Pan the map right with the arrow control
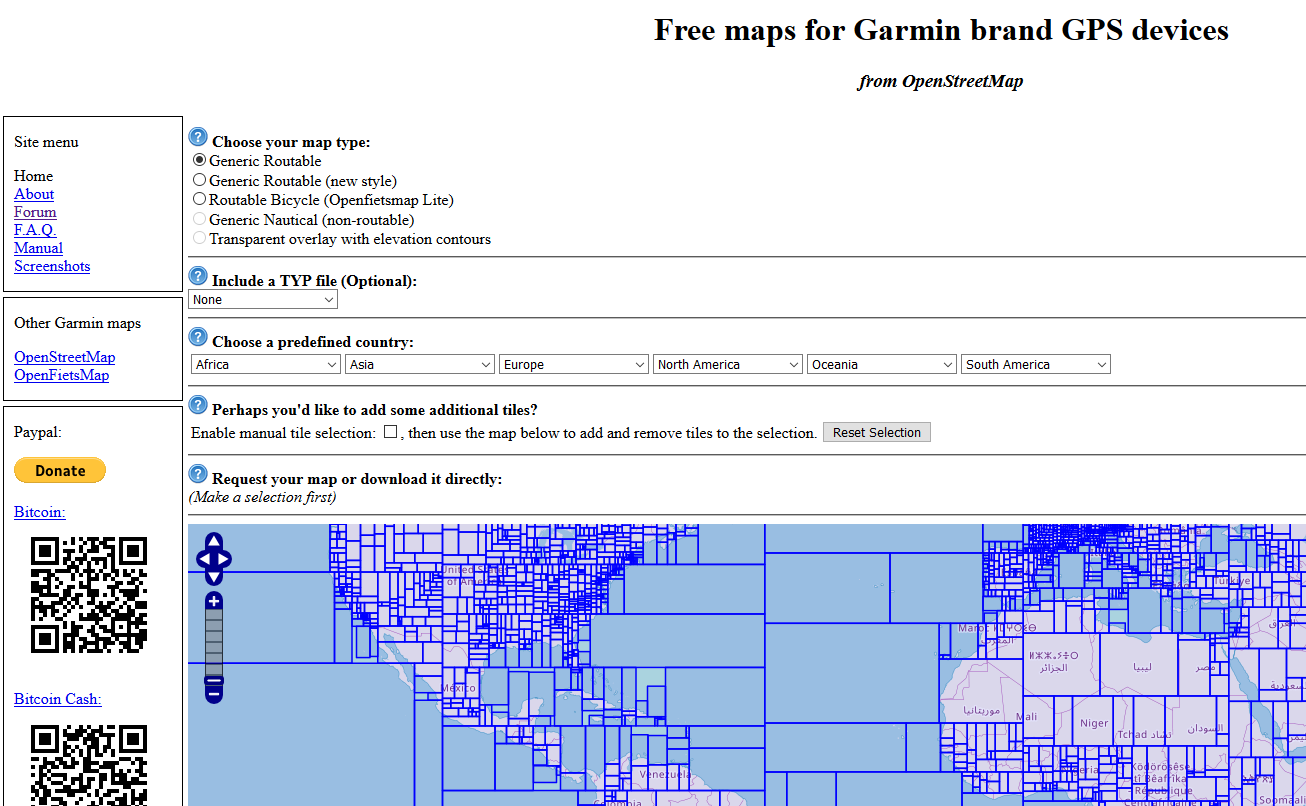1306x806 pixels. point(225,560)
